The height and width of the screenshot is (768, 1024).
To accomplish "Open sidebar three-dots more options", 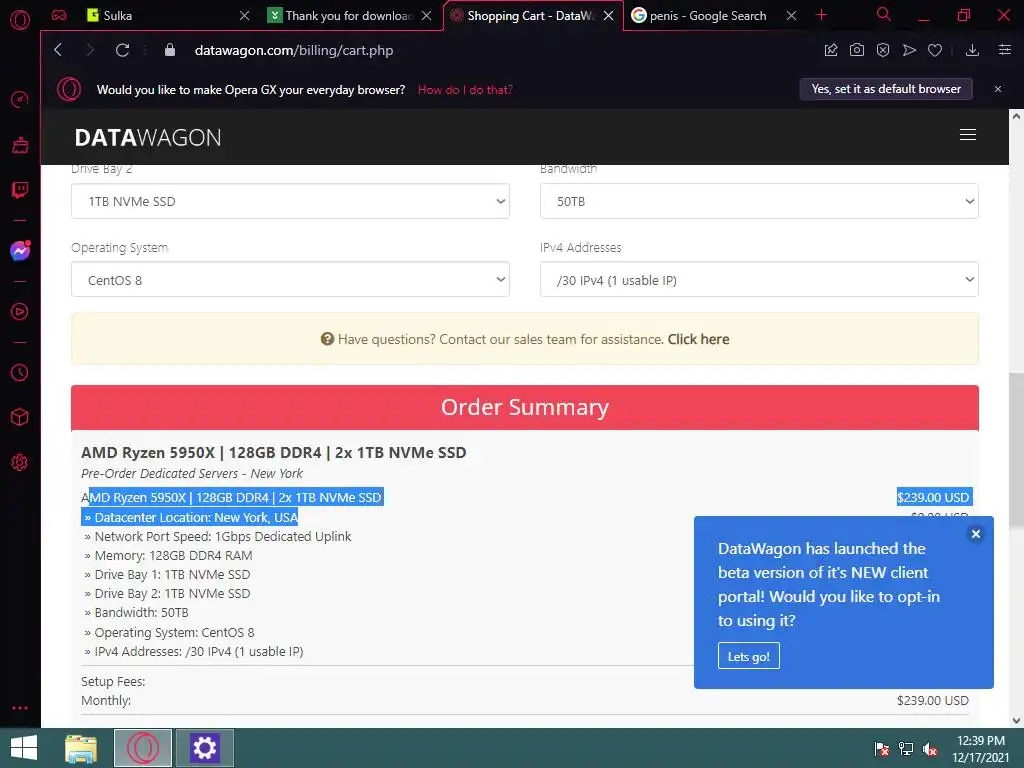I will [20, 708].
